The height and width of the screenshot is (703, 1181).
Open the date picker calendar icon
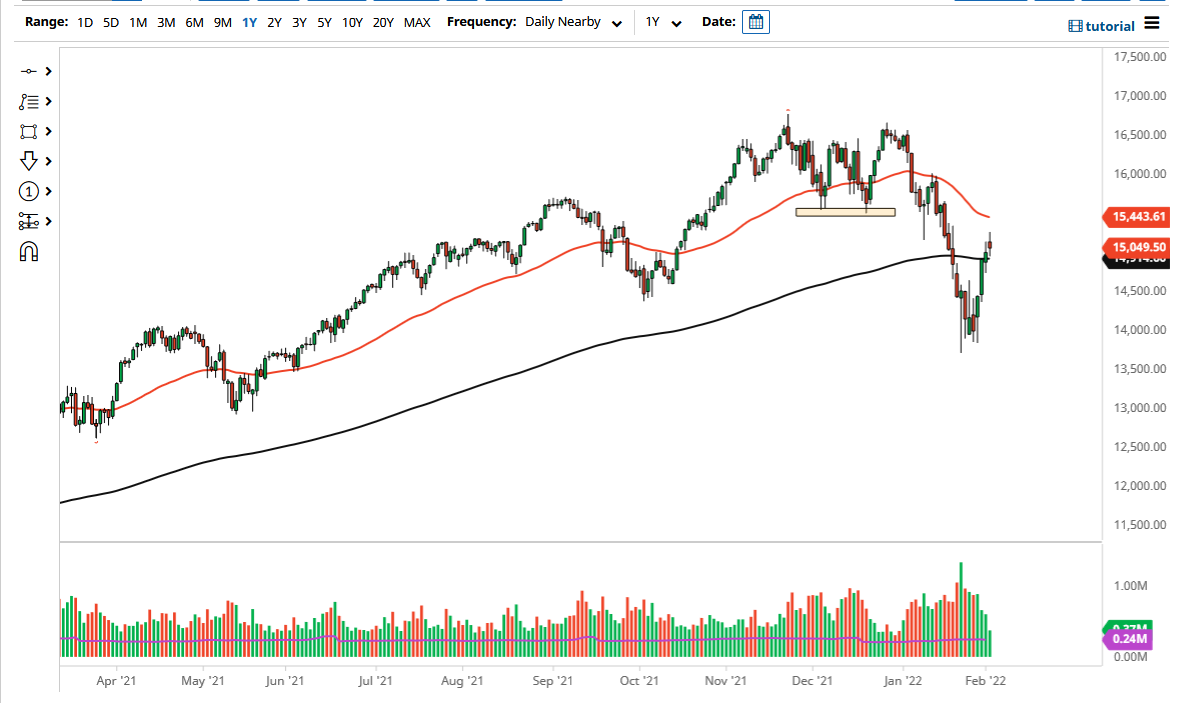755,21
